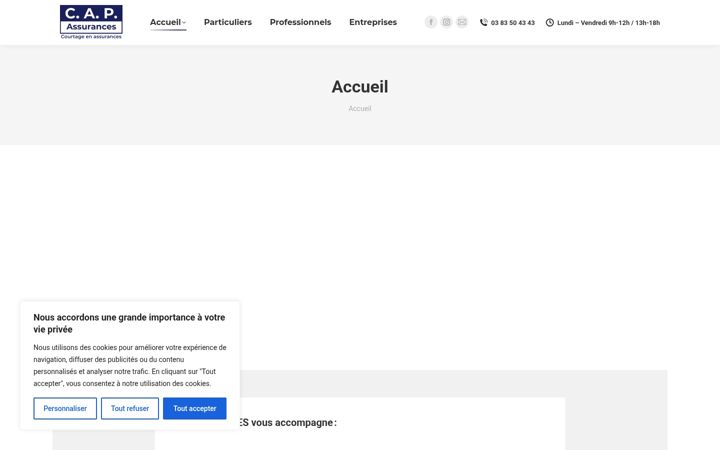Open the Instagram social icon
This screenshot has height=450, width=720.
[446, 22]
